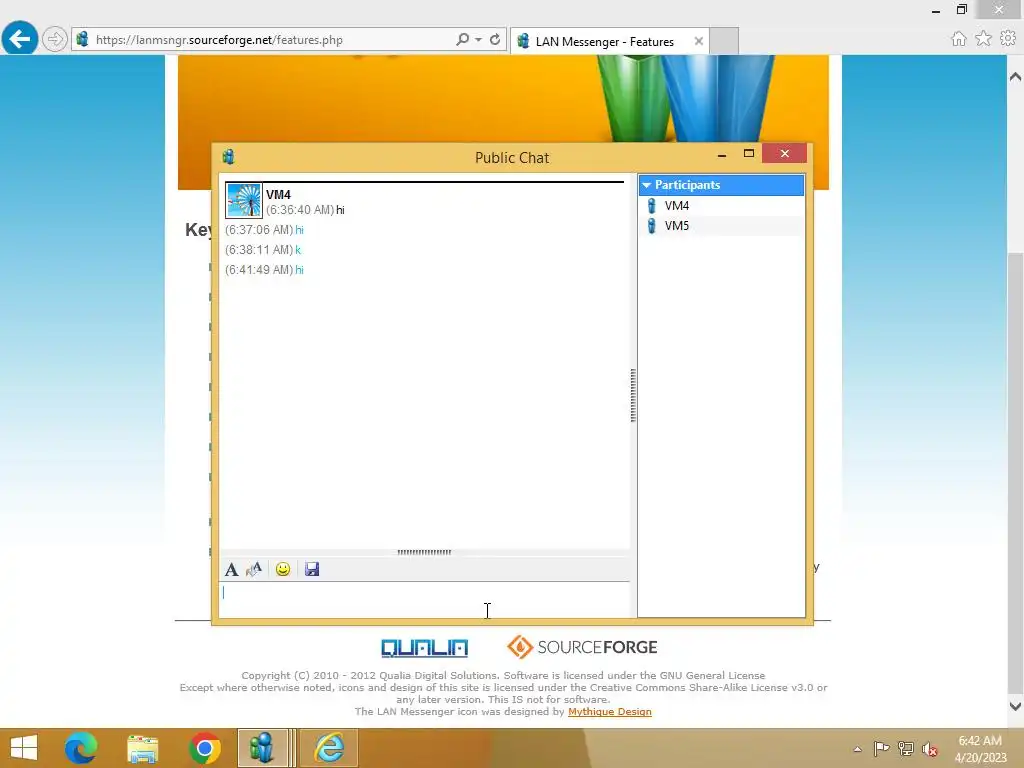
Task: Launch Google Chrome from taskbar
Action: pos(204,748)
